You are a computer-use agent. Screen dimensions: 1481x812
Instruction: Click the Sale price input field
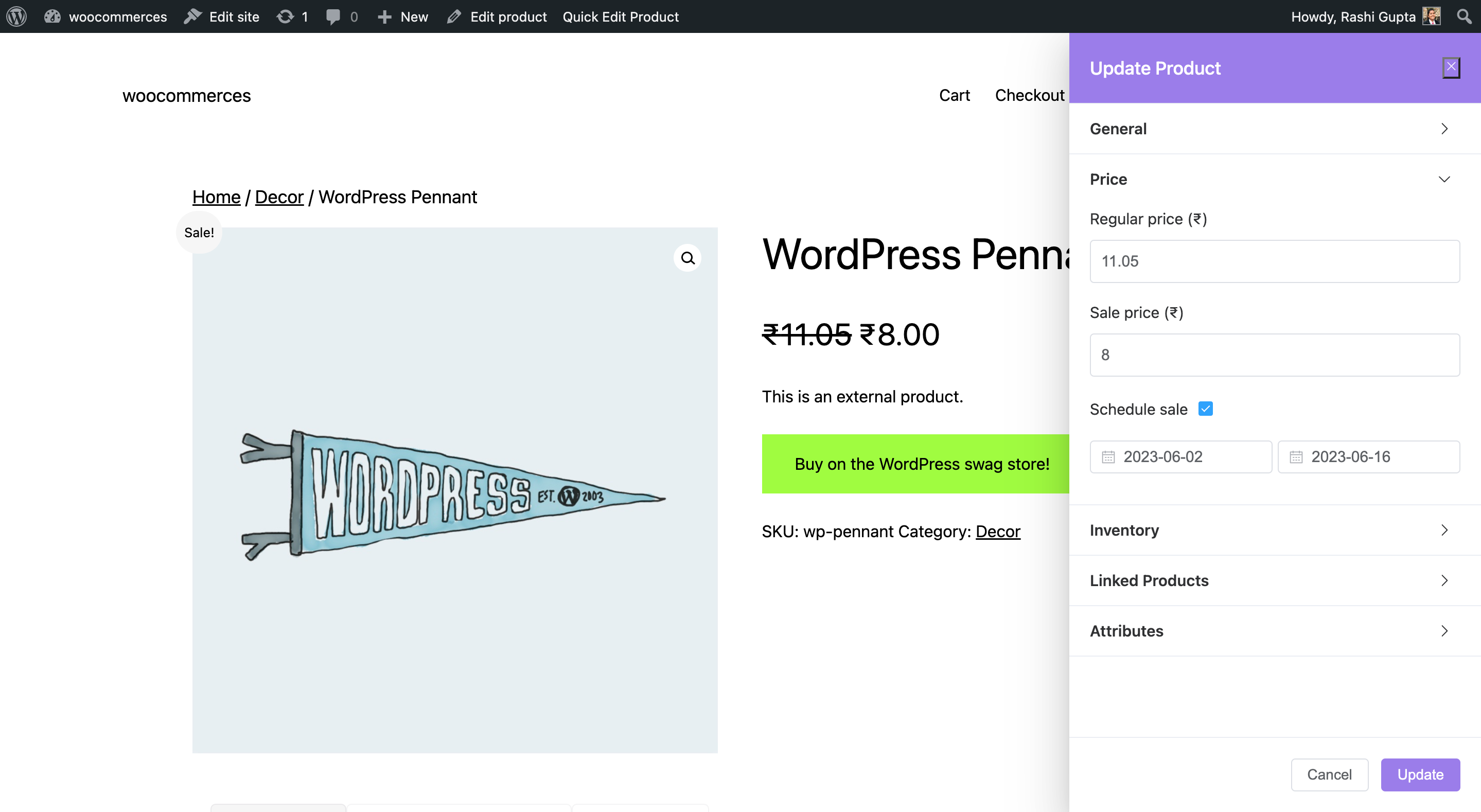[1275, 355]
